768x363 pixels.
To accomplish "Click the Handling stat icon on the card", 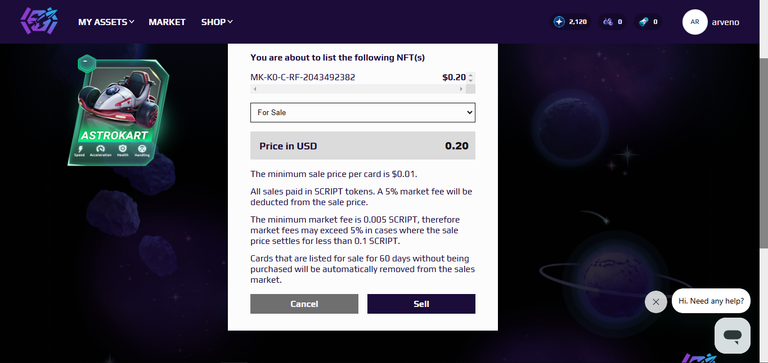I will point(143,148).
